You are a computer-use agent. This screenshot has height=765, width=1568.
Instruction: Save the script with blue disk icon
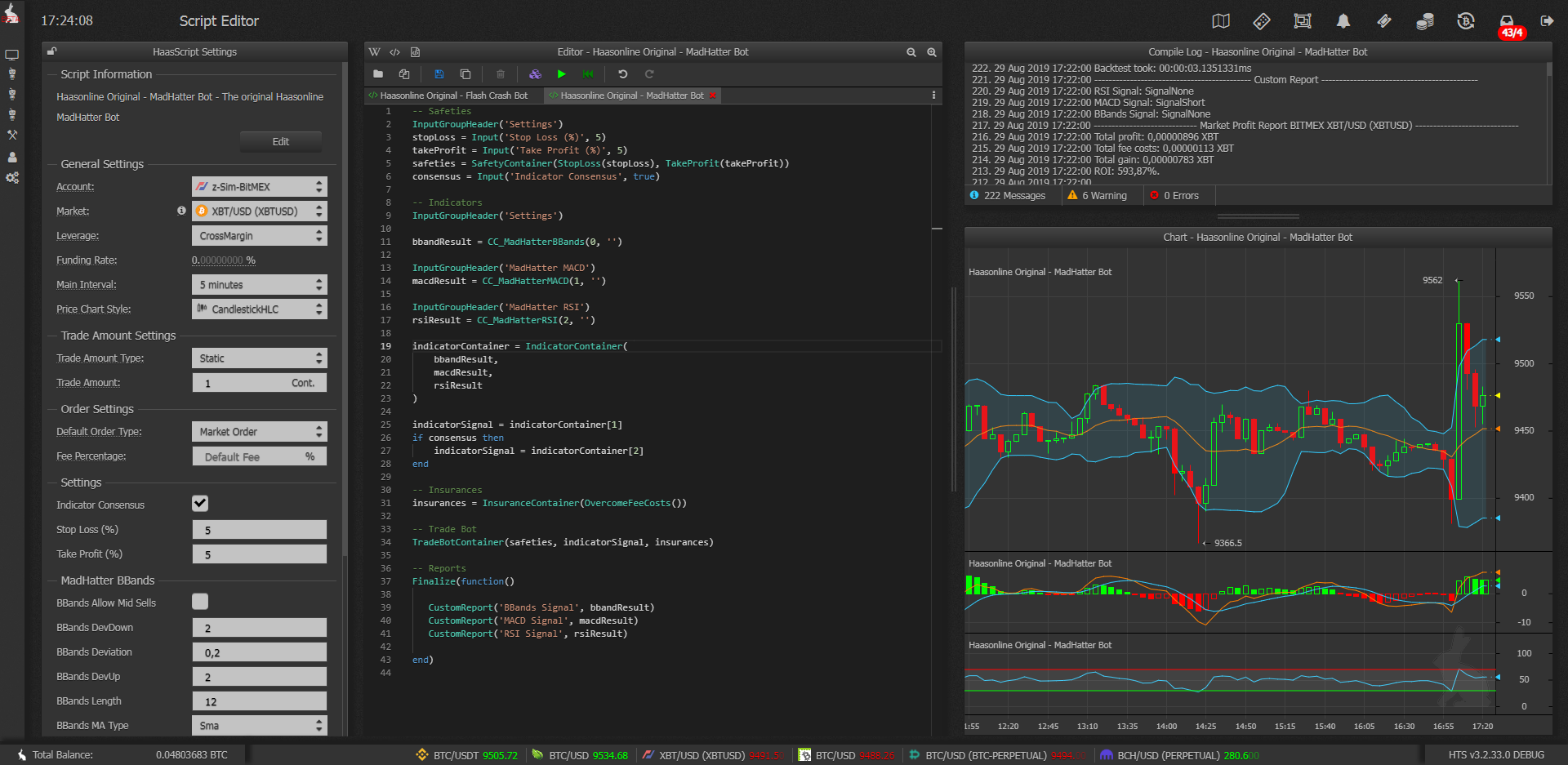point(439,74)
